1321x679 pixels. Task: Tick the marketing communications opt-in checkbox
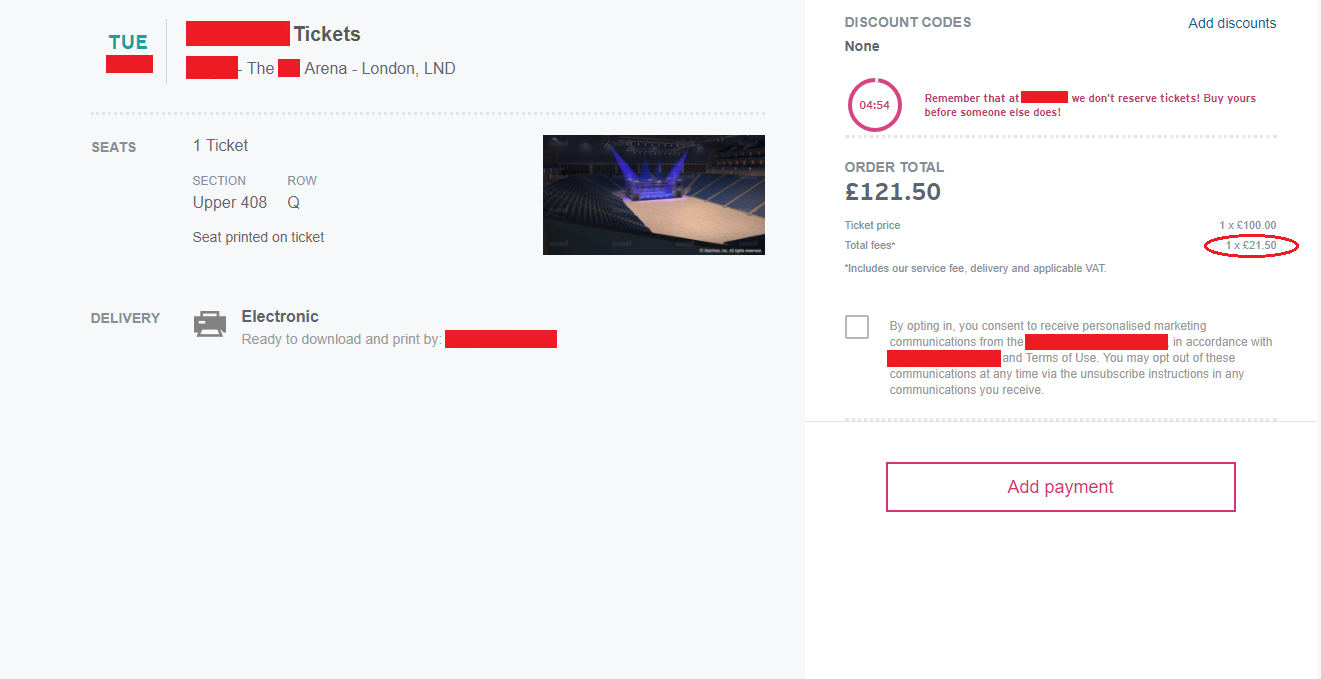[857, 327]
